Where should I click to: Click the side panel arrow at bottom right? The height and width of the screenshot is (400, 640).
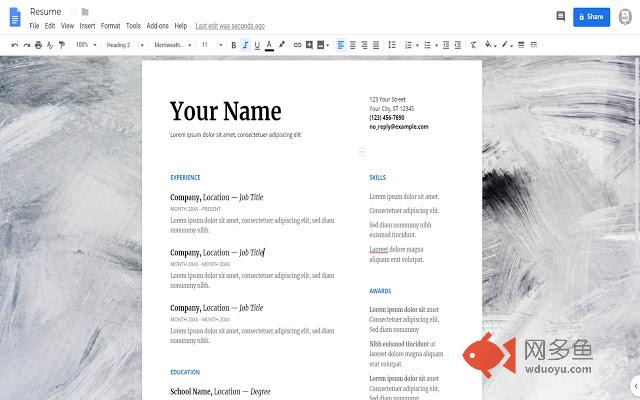click(636, 386)
